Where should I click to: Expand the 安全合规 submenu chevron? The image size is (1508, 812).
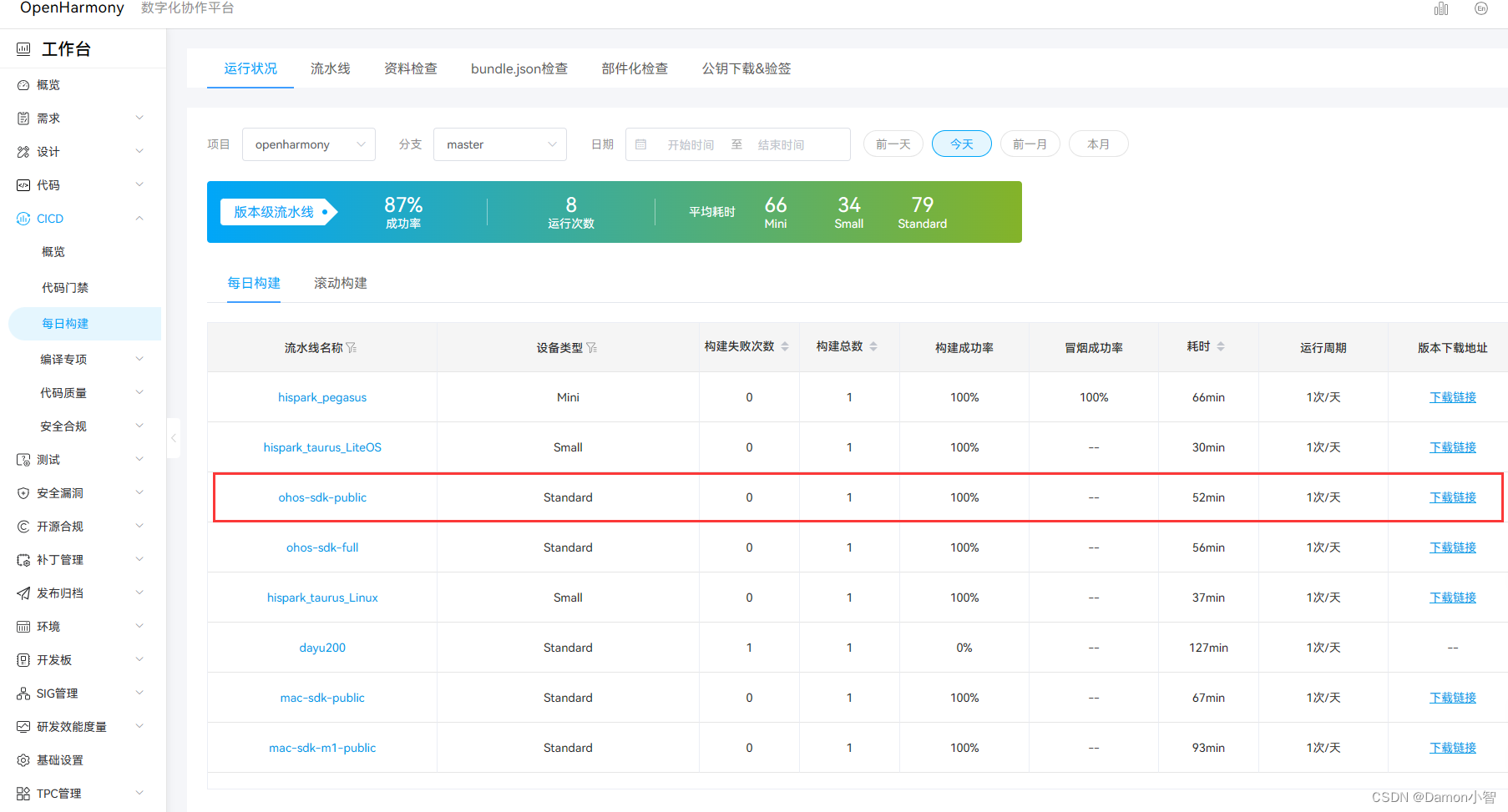click(139, 426)
